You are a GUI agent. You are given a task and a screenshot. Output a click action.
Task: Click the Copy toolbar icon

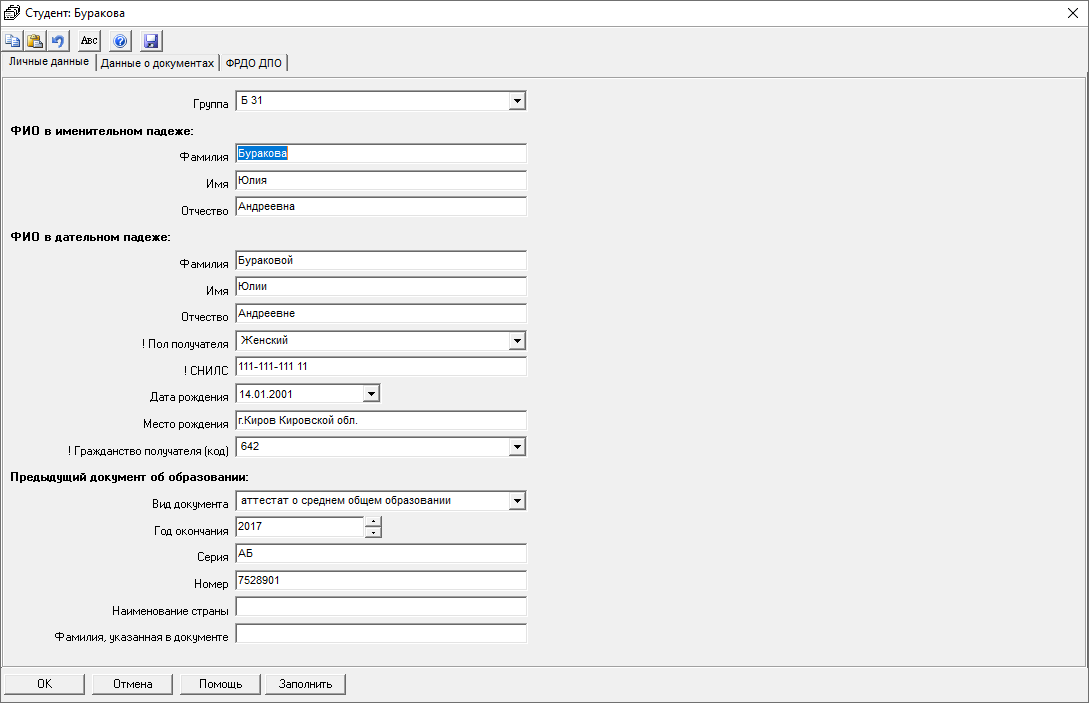(13, 41)
